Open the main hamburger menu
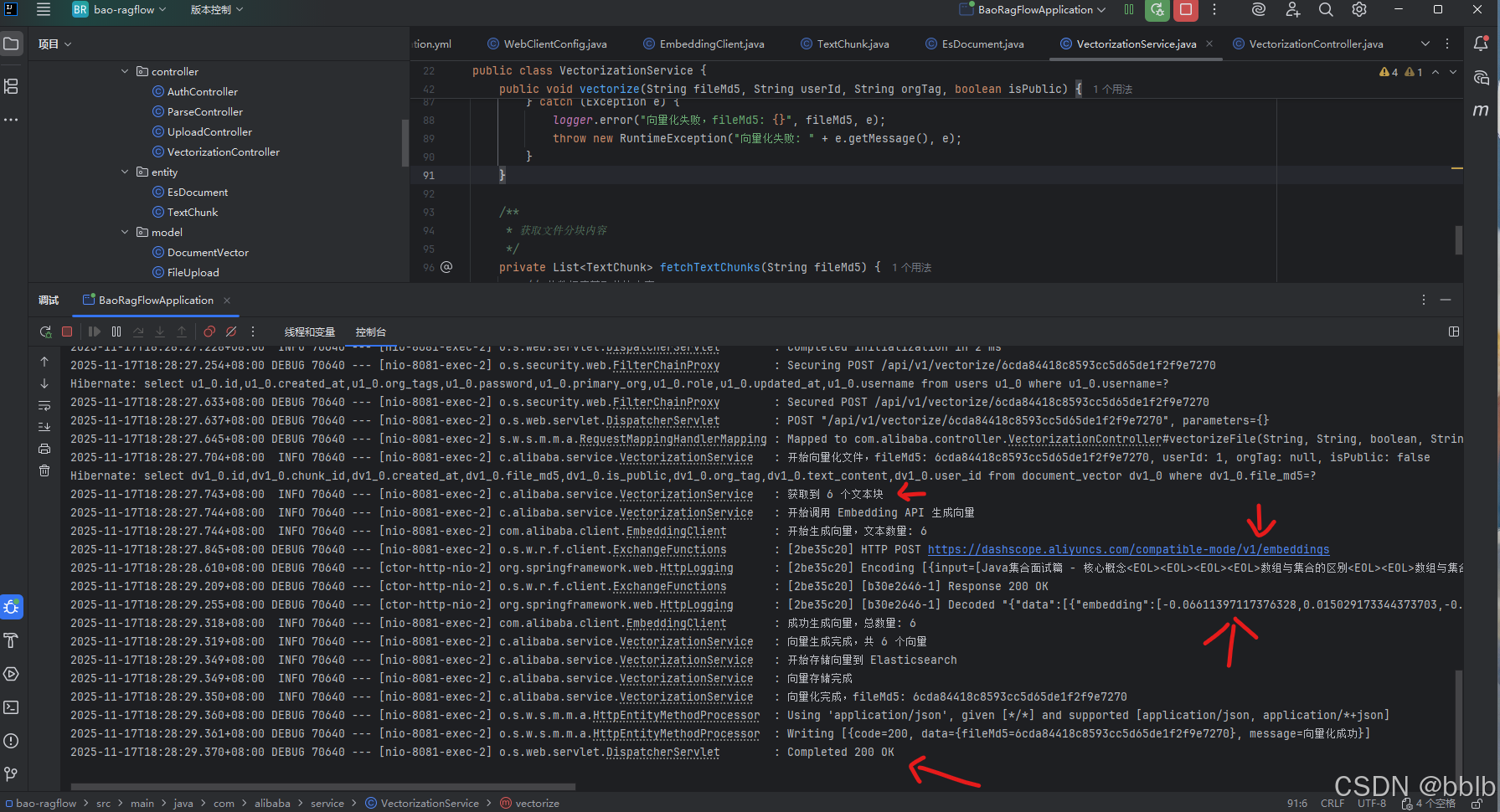The image size is (1500, 812). (44, 10)
